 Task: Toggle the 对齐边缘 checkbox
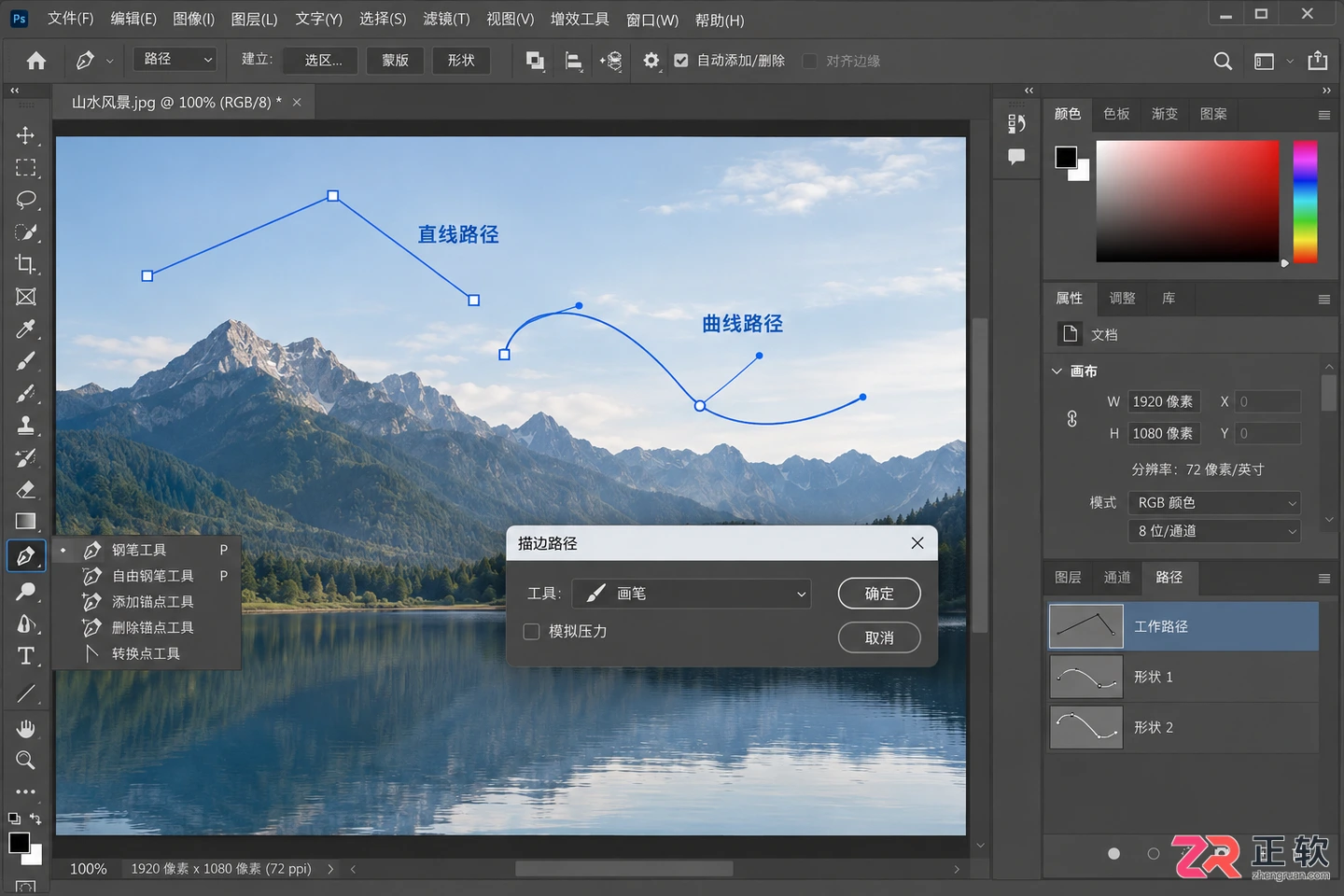[810, 61]
